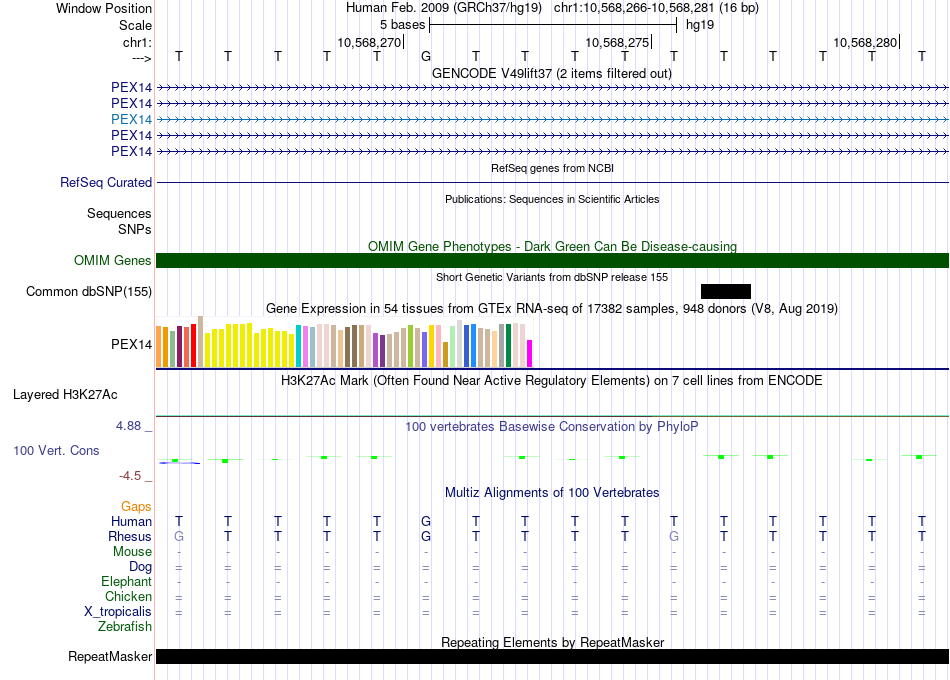Click the 10,568,270 ruler position
Viewport: 950px width, 680px height.
coord(370,42)
